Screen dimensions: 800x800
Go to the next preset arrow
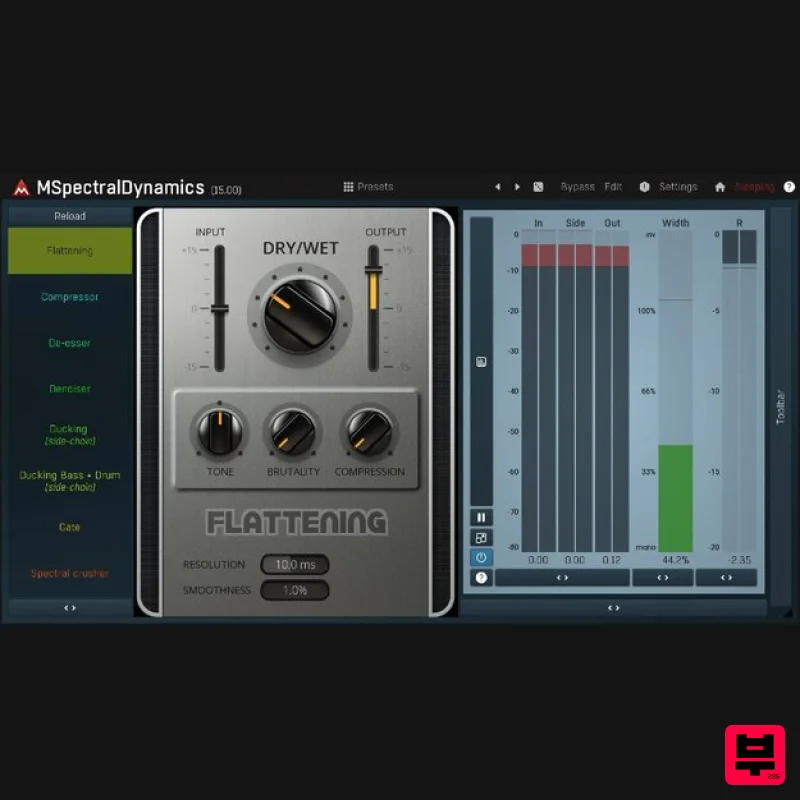pos(517,187)
